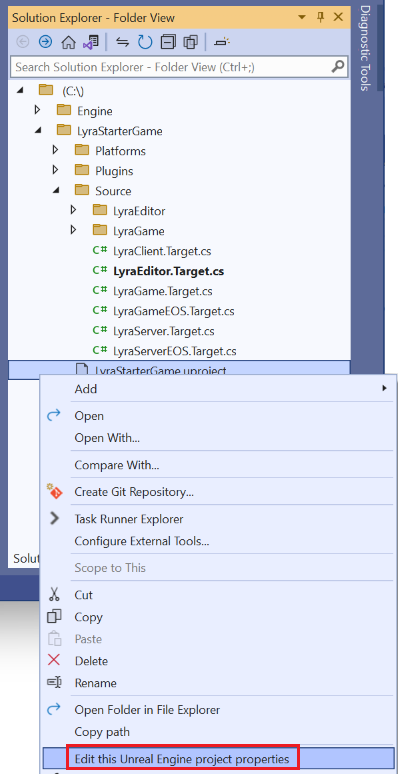The width and height of the screenshot is (398, 774).
Task: Click the C# icon beside LyraClient.Target.cs
Action: 100,250
